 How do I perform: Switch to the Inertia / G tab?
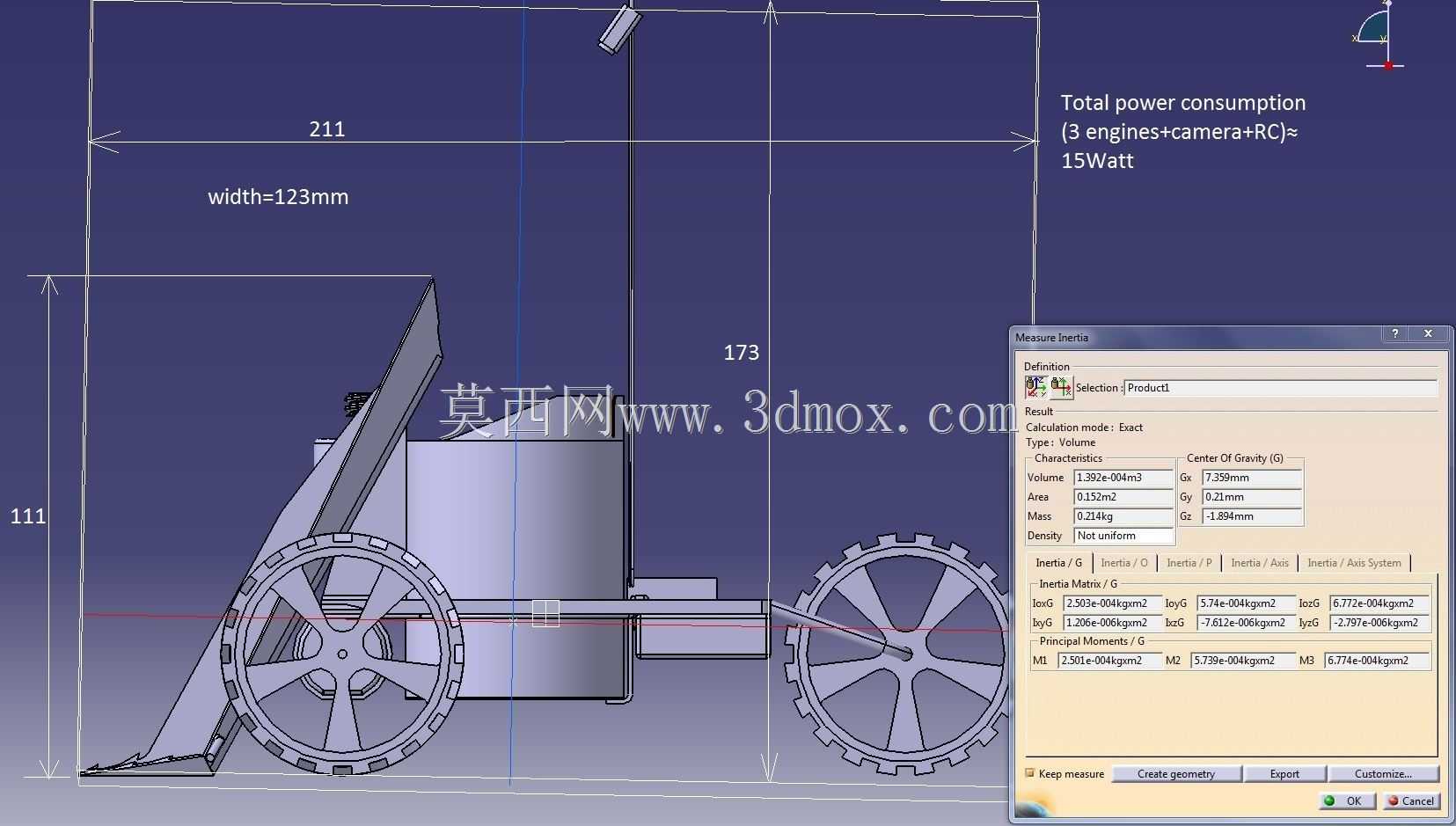[1058, 563]
